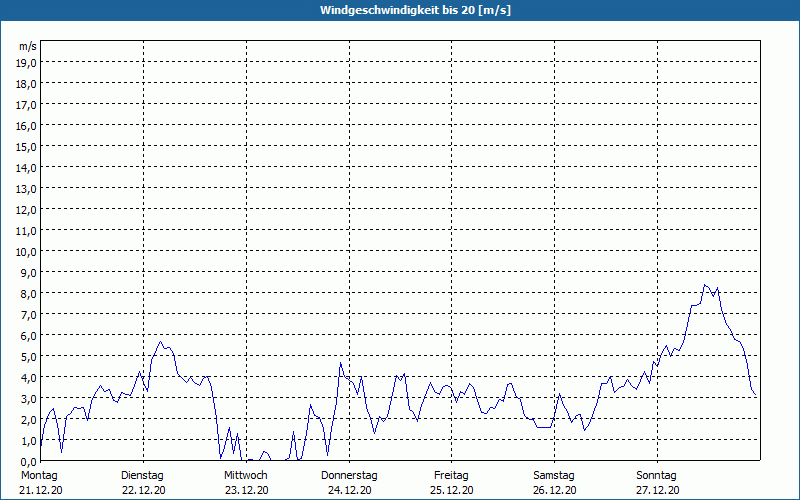Click the 10,0 axis value

tap(26, 252)
